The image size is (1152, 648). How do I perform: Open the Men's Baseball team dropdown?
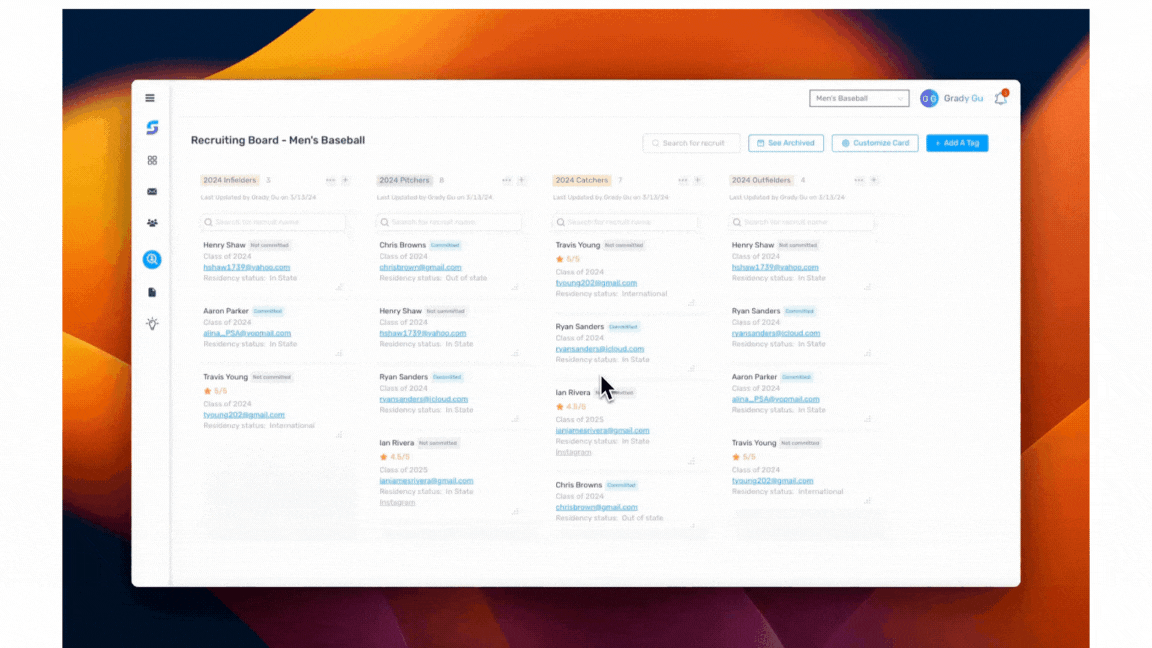pos(859,98)
